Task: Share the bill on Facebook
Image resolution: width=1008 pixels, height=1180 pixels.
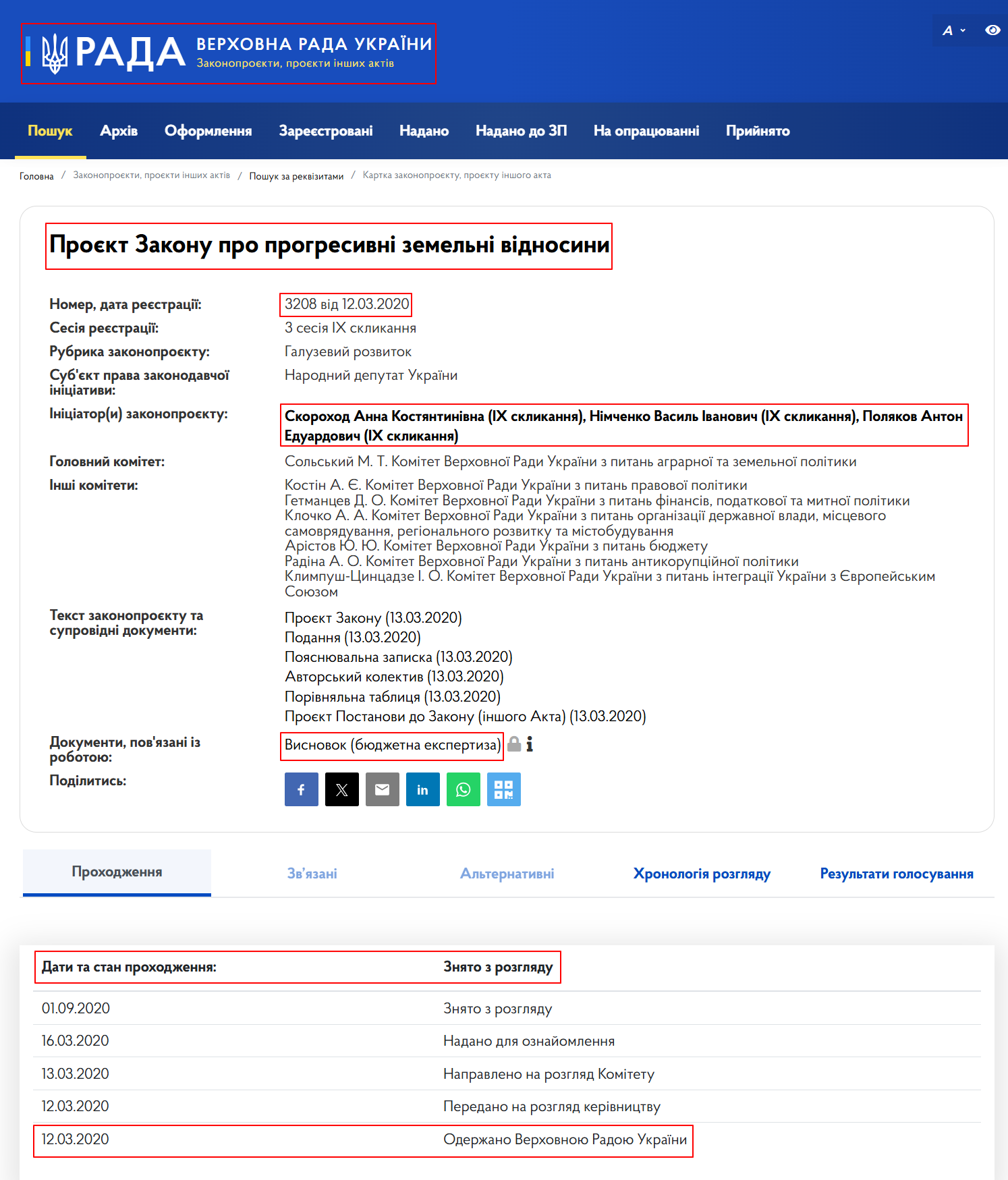Action: (x=301, y=789)
